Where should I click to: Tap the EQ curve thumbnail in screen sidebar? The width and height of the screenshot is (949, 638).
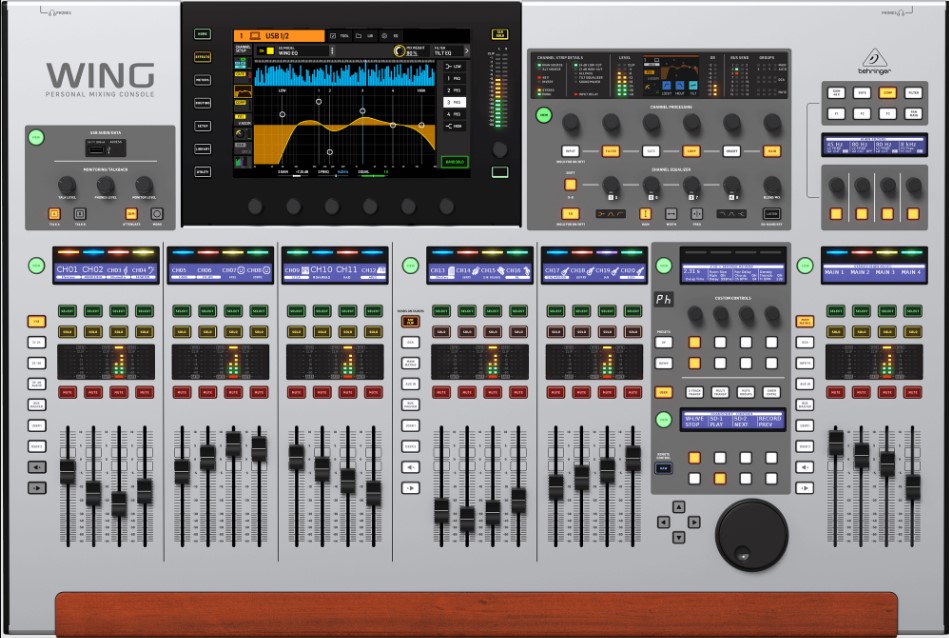(243, 92)
